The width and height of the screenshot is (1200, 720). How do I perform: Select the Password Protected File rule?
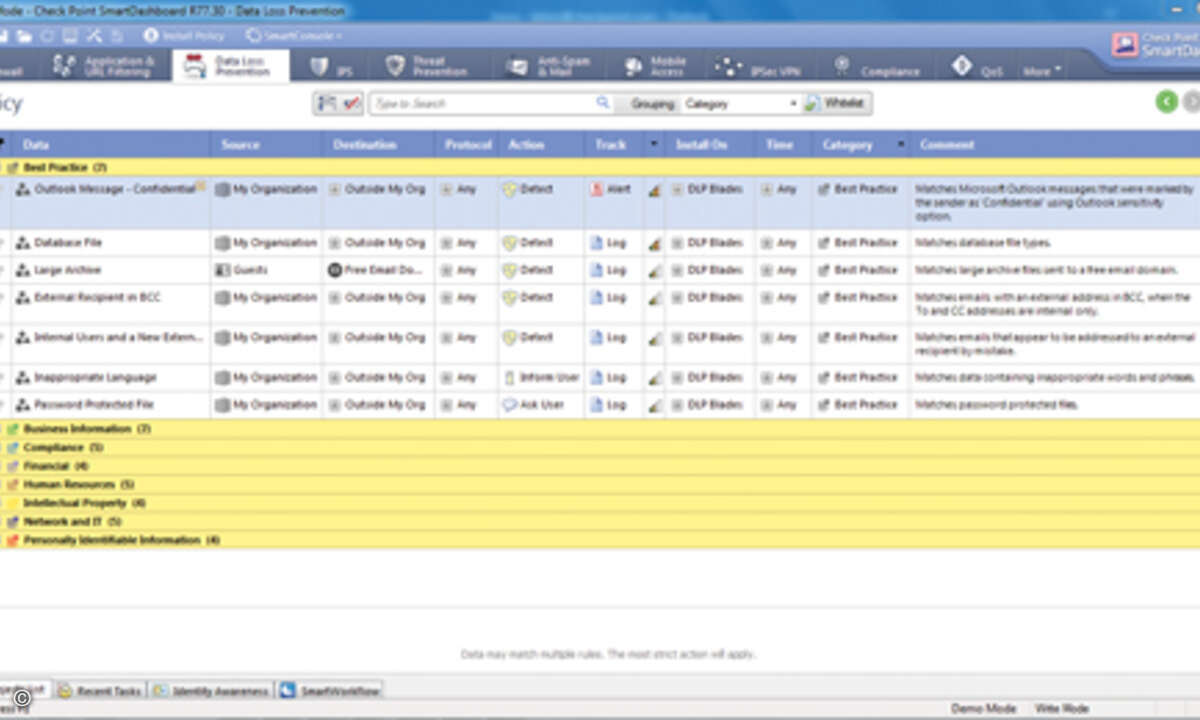tap(600, 405)
